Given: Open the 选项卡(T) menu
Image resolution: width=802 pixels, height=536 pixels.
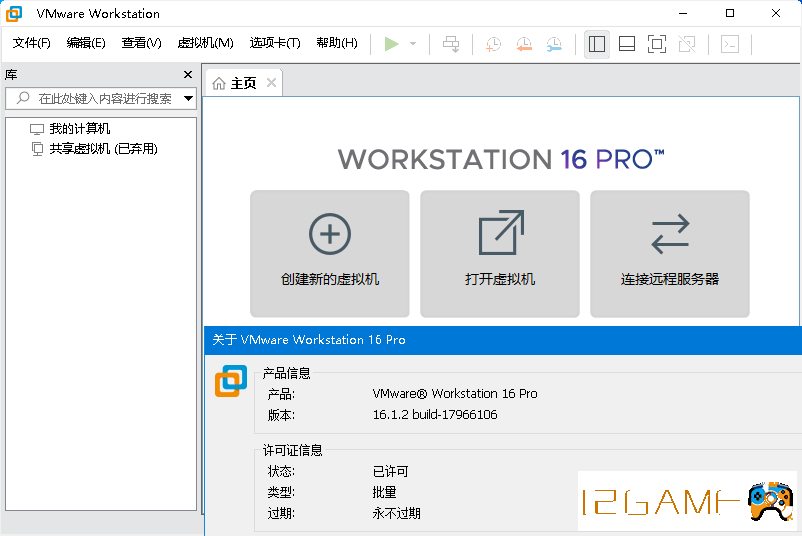Looking at the screenshot, I should click(x=275, y=43).
